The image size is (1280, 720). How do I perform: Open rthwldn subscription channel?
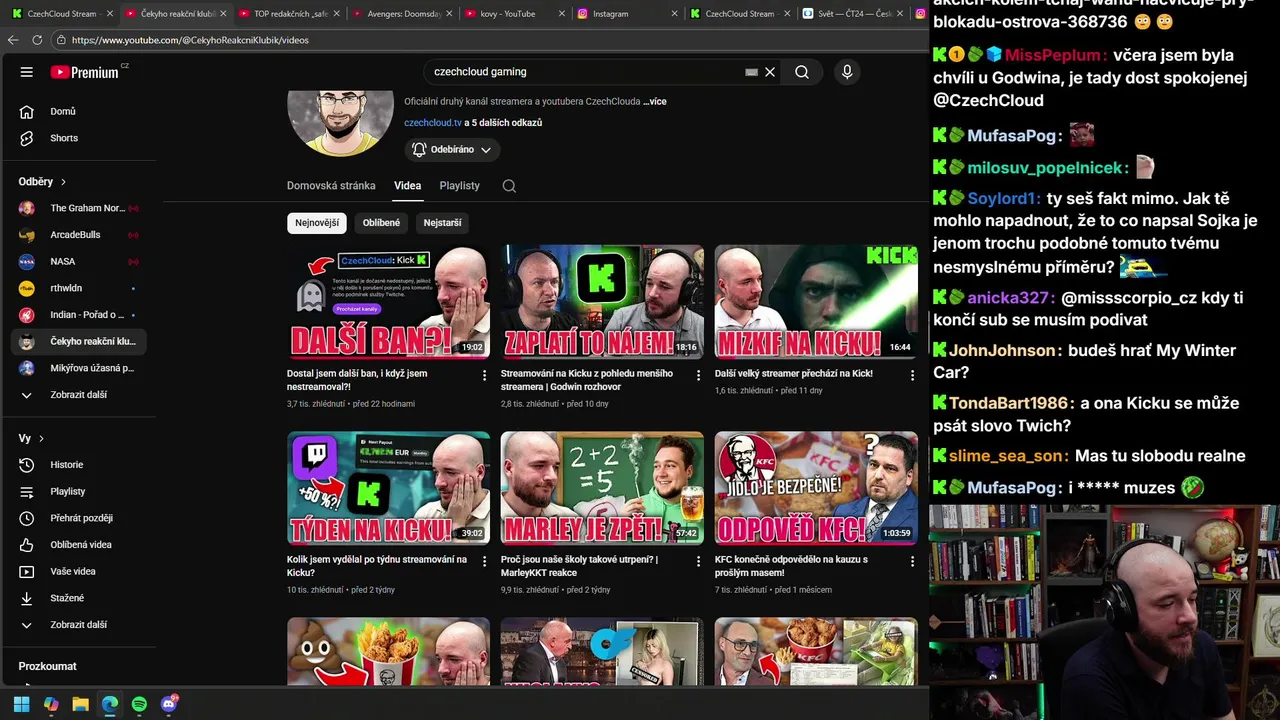tap(79, 288)
